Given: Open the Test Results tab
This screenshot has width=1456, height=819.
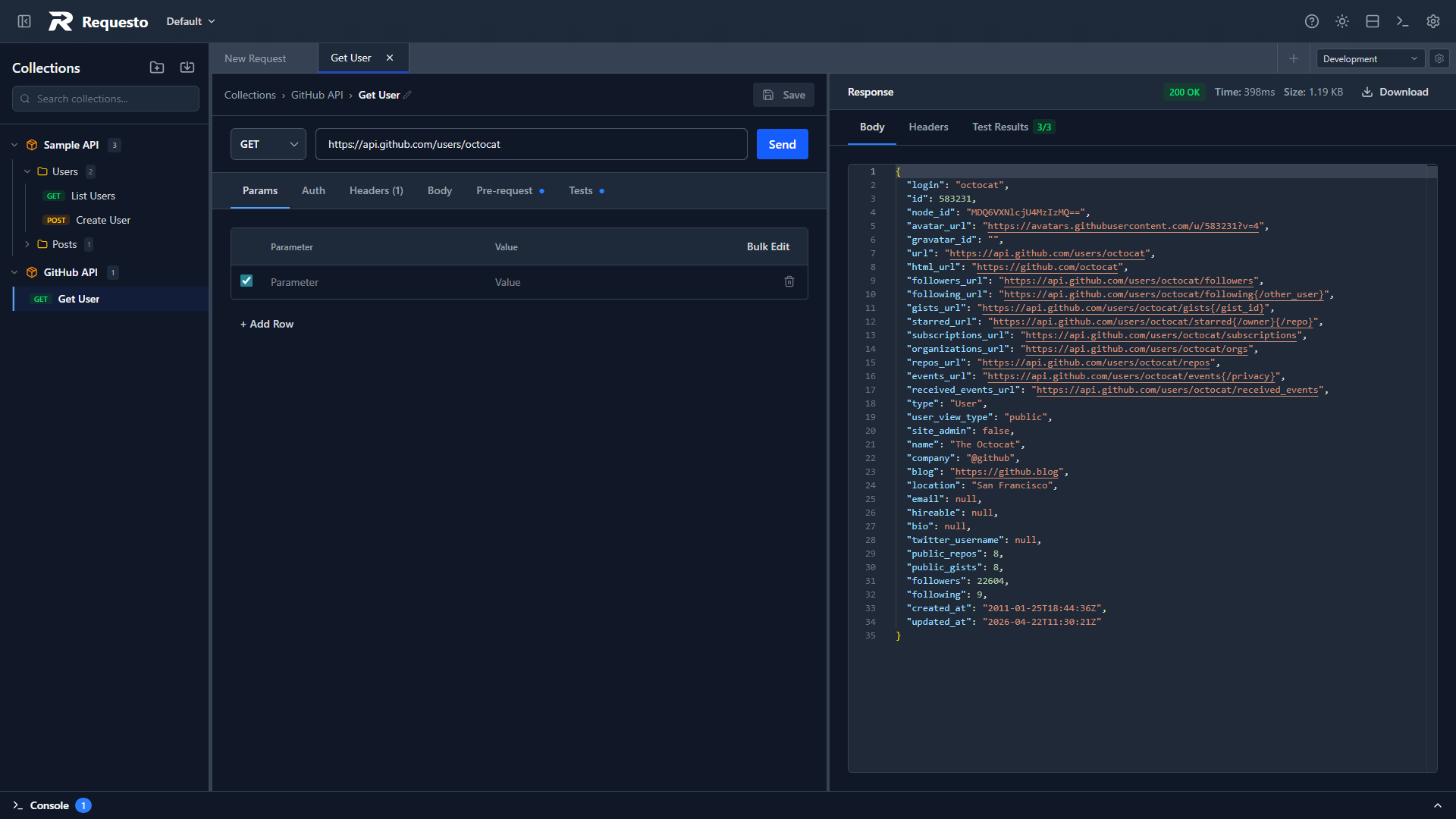Looking at the screenshot, I should coord(1013,127).
